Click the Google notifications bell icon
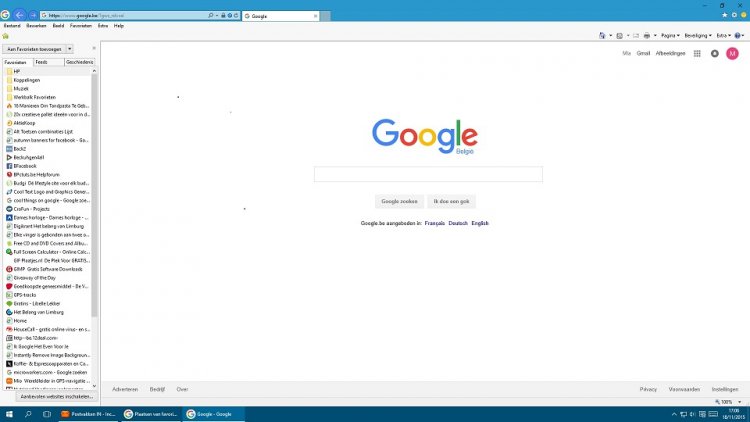 click(714, 53)
